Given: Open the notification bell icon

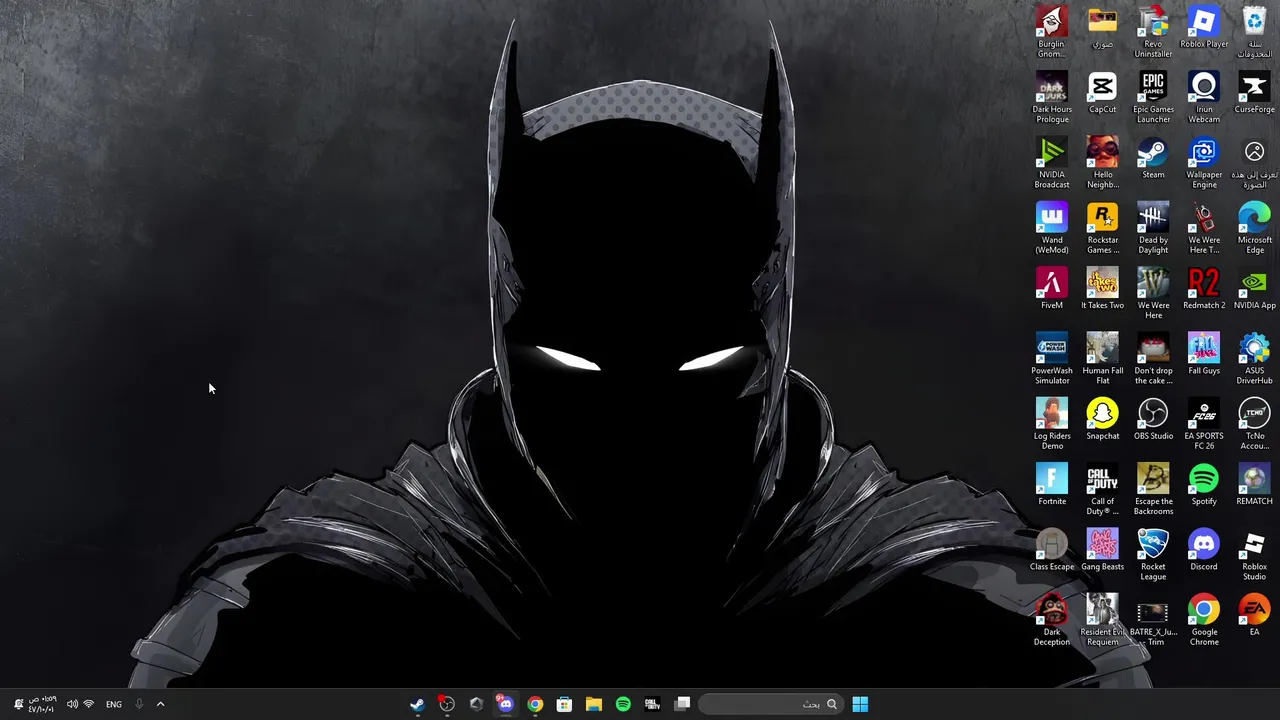Looking at the screenshot, I should (18, 704).
